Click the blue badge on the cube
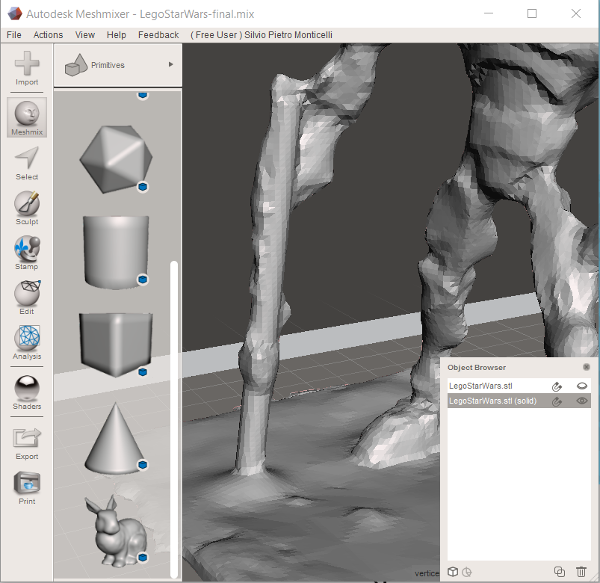600x583 pixels. tap(143, 372)
